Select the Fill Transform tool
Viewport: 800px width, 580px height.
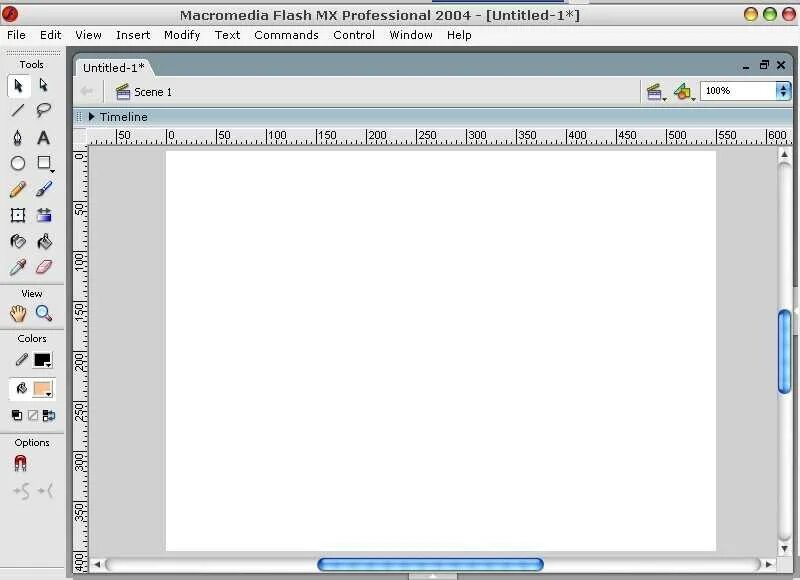pyautogui.click(x=44, y=215)
